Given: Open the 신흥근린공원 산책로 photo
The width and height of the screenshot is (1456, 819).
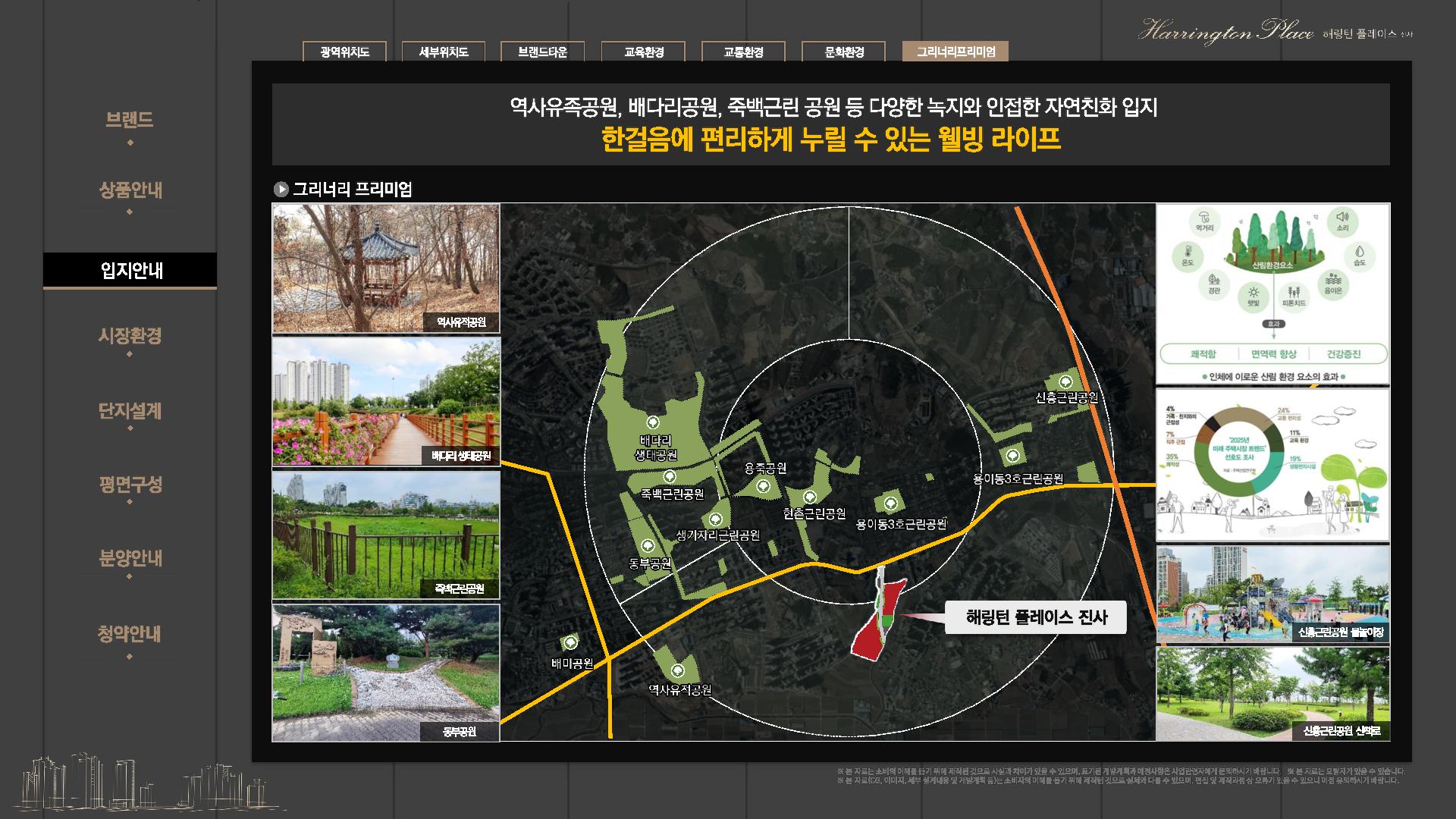Looking at the screenshot, I should [x=1273, y=694].
